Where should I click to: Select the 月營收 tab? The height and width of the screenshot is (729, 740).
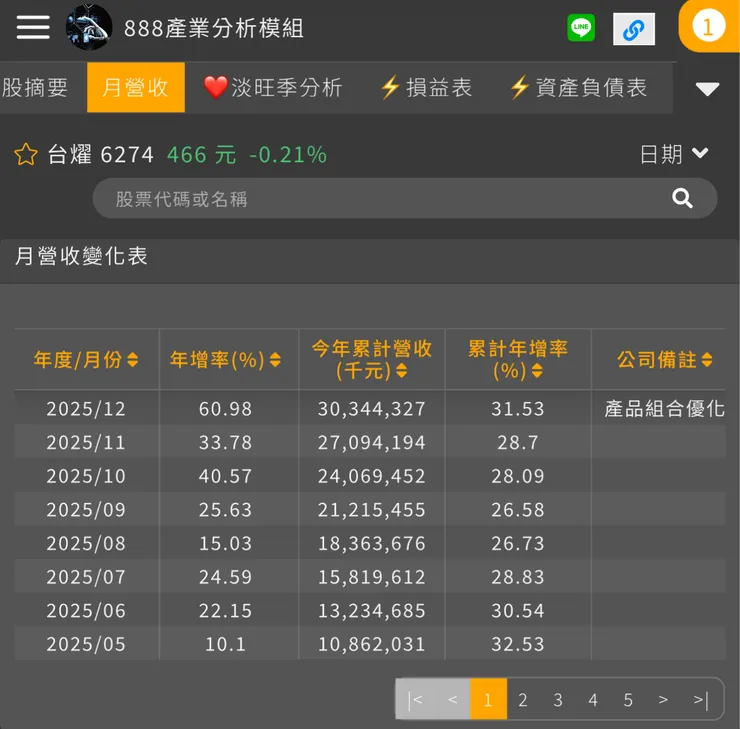(136, 88)
